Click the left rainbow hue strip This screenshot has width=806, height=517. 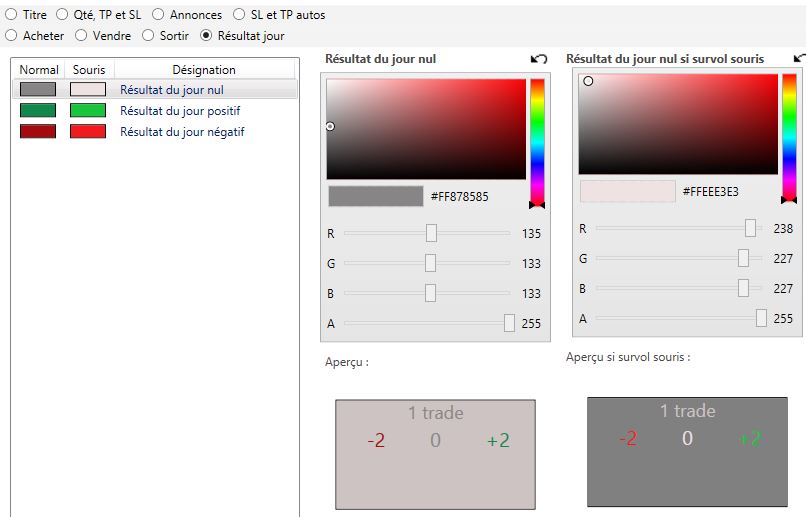point(537,140)
